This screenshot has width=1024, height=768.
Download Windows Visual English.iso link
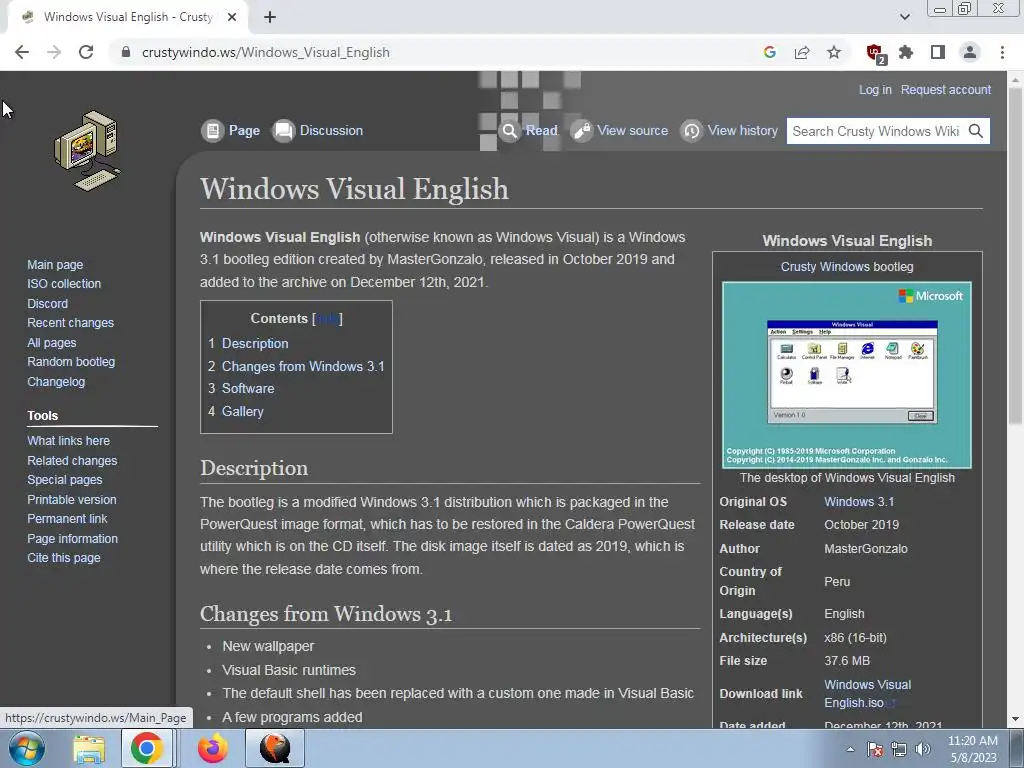click(867, 694)
